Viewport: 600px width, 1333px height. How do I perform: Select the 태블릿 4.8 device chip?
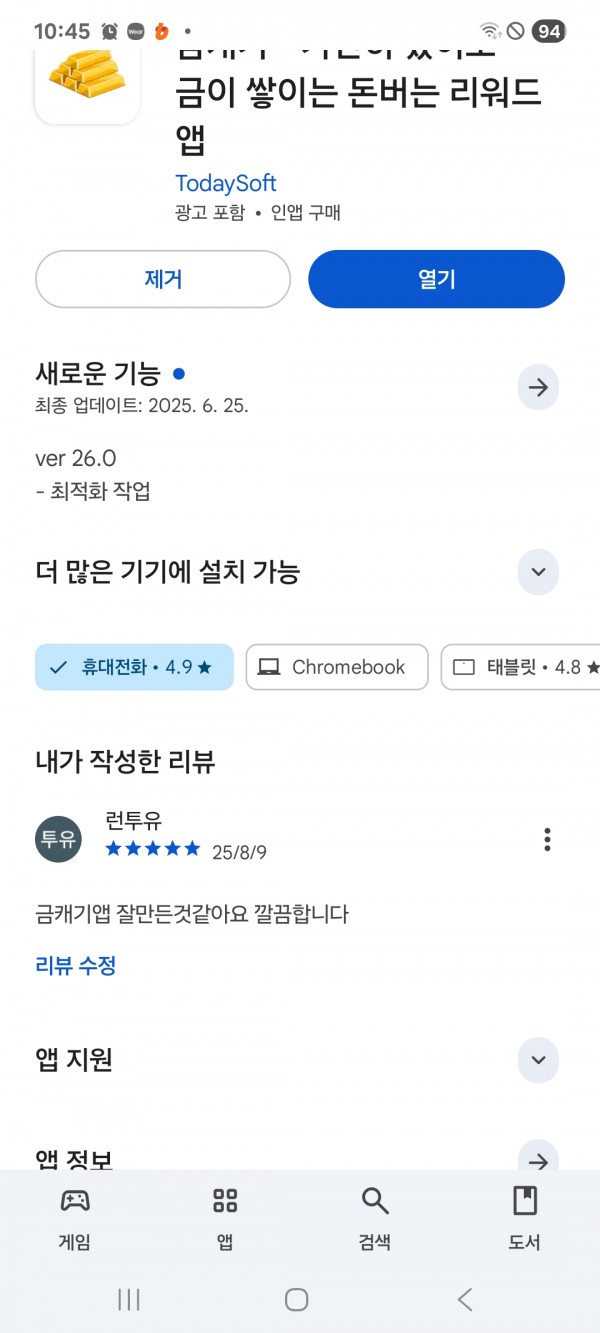pyautogui.click(x=520, y=667)
